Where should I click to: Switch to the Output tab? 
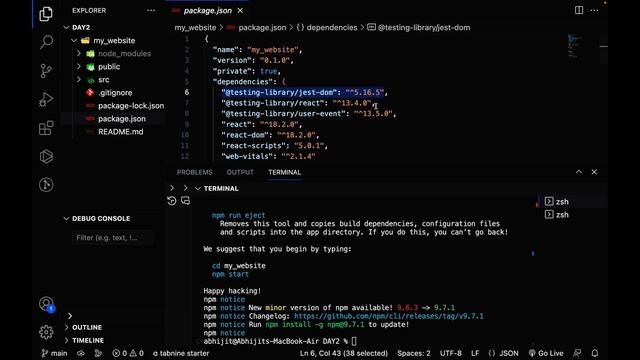pos(240,172)
